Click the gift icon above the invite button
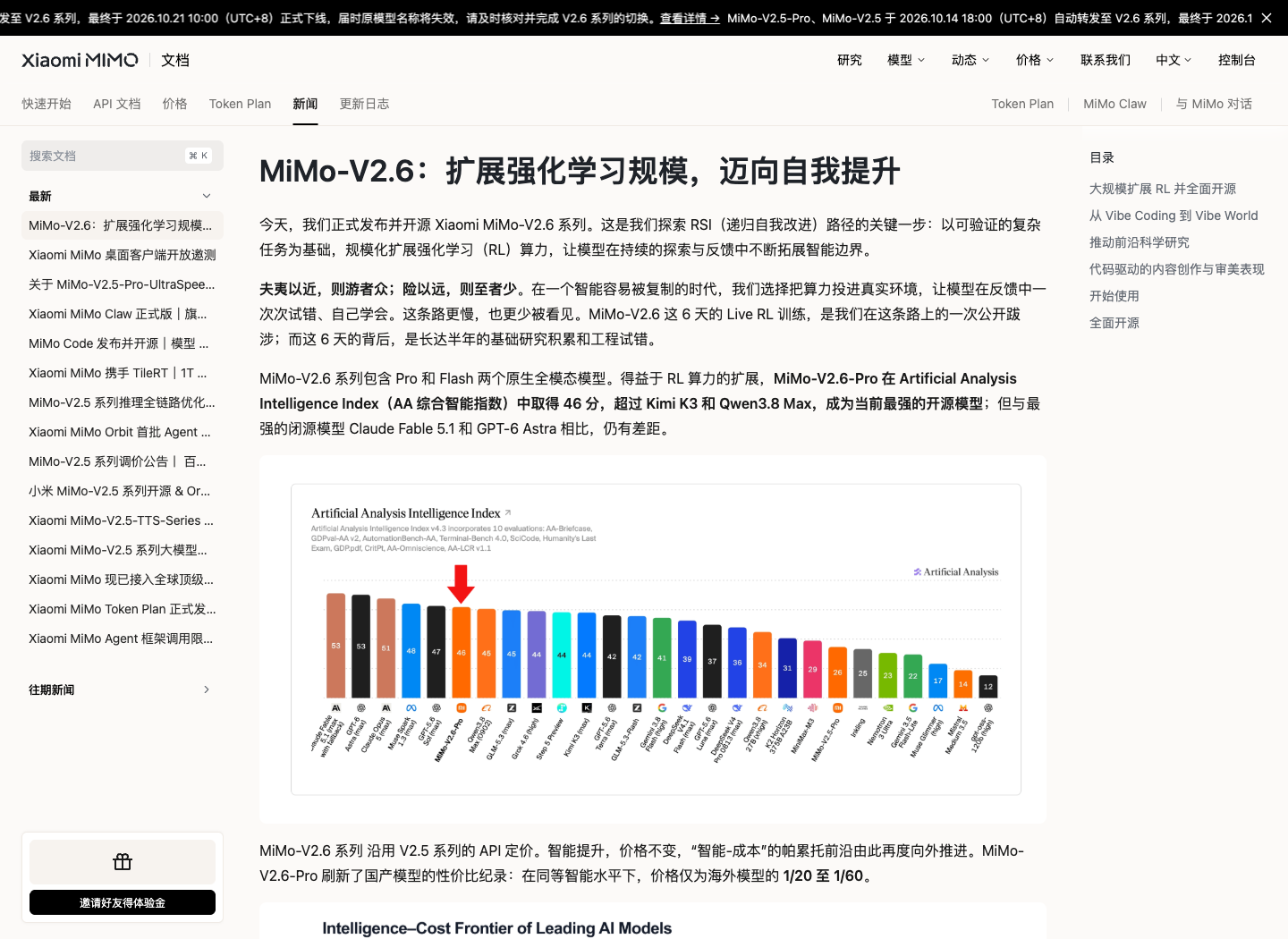This screenshot has height=939, width=1288. [x=123, y=862]
